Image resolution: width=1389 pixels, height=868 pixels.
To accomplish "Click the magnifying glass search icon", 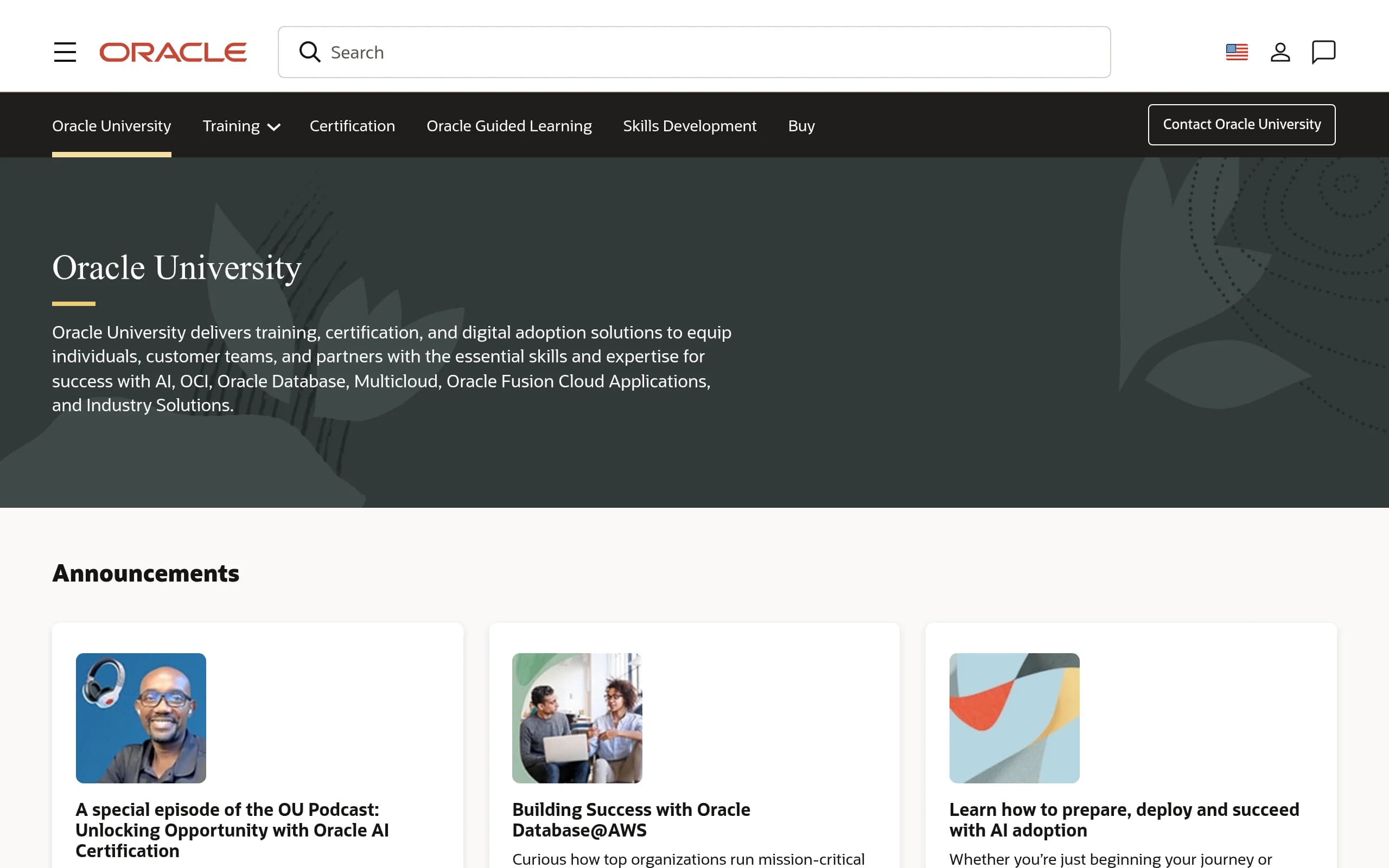I will [310, 52].
